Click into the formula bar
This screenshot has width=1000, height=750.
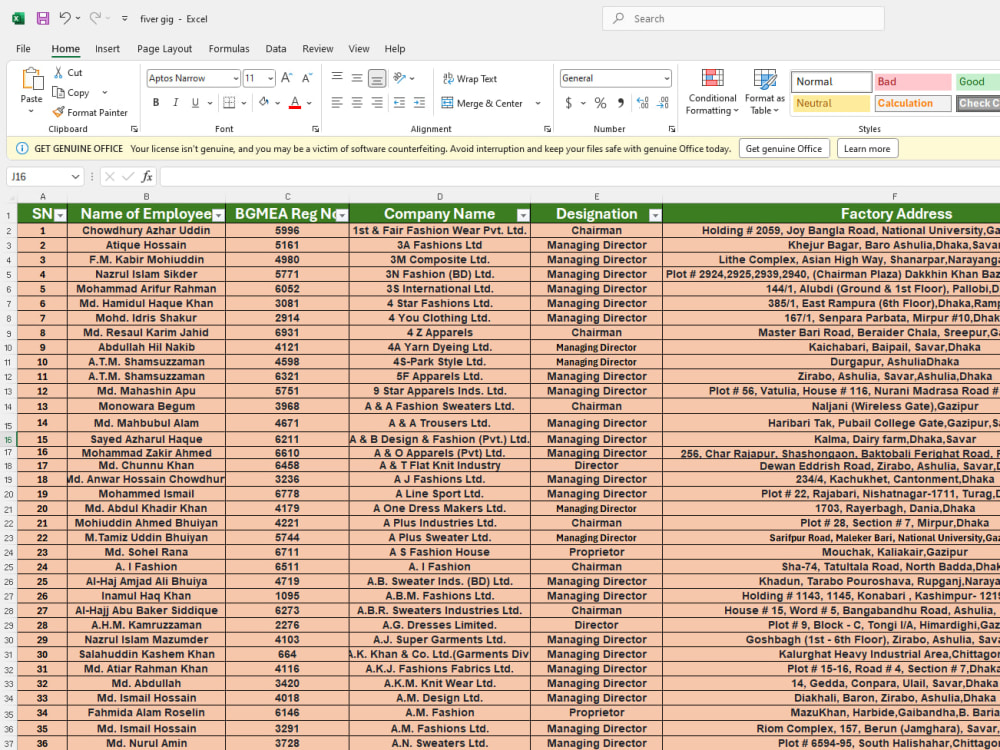pyautogui.click(x=579, y=177)
